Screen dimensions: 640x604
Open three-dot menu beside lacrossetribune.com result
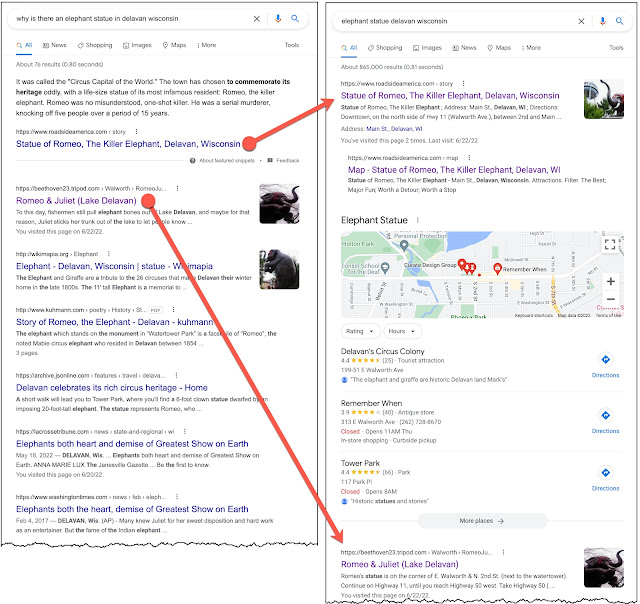point(184,431)
